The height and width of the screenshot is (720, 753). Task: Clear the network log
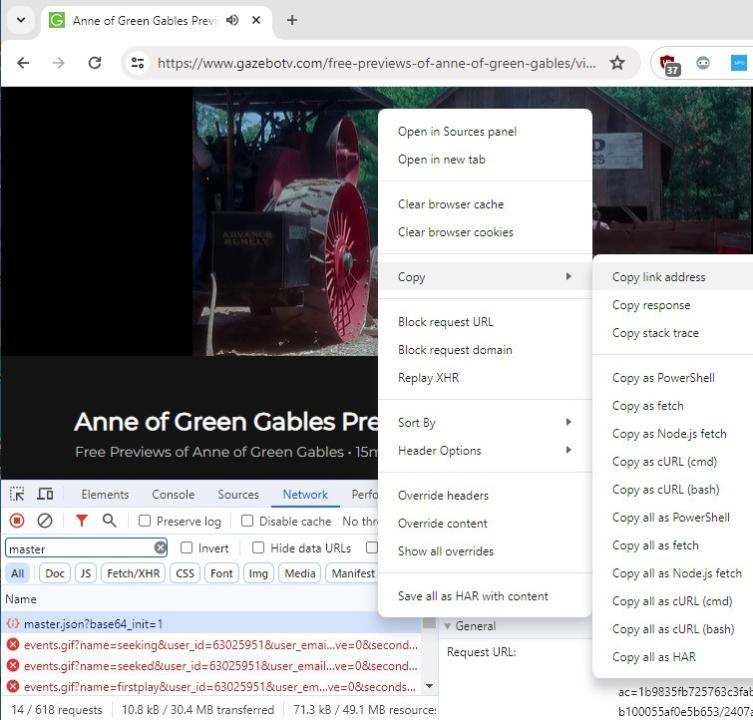[x=45, y=521]
